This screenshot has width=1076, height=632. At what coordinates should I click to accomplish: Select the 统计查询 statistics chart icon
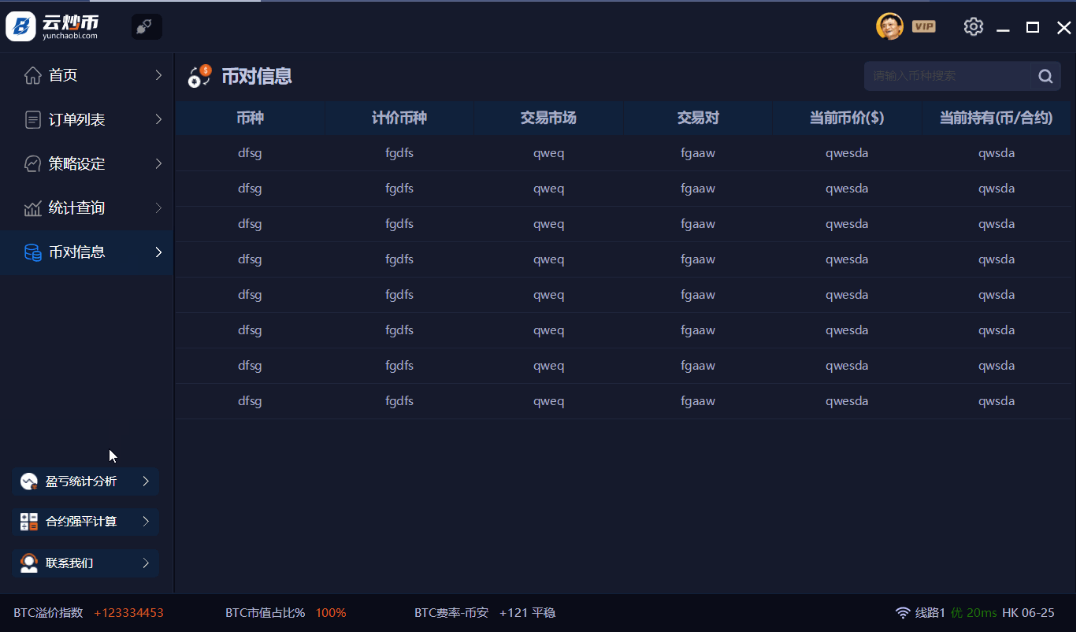point(32,208)
